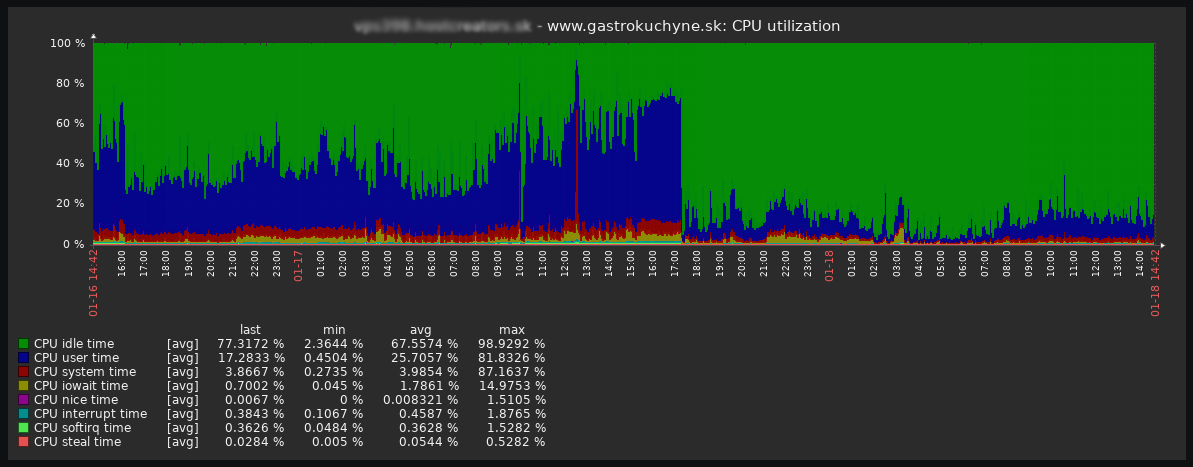This screenshot has height=467, width=1193.
Task: Click the 'last' column header in legend
Action: point(251,330)
